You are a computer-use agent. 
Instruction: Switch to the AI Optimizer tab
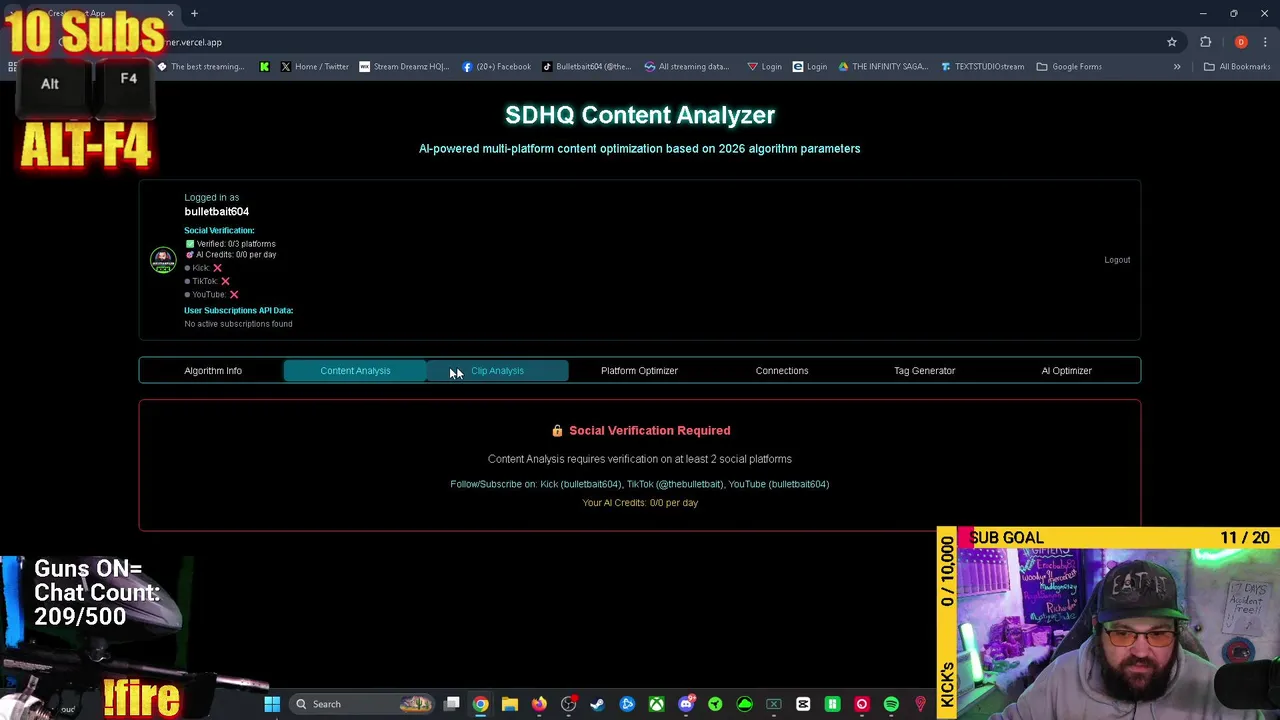1066,371
